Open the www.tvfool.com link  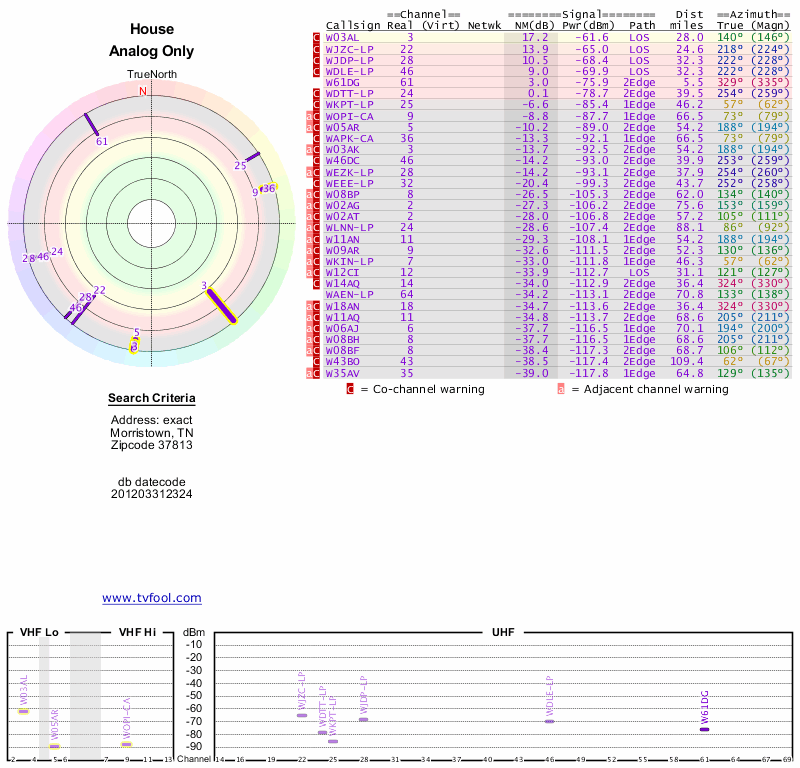[151, 598]
